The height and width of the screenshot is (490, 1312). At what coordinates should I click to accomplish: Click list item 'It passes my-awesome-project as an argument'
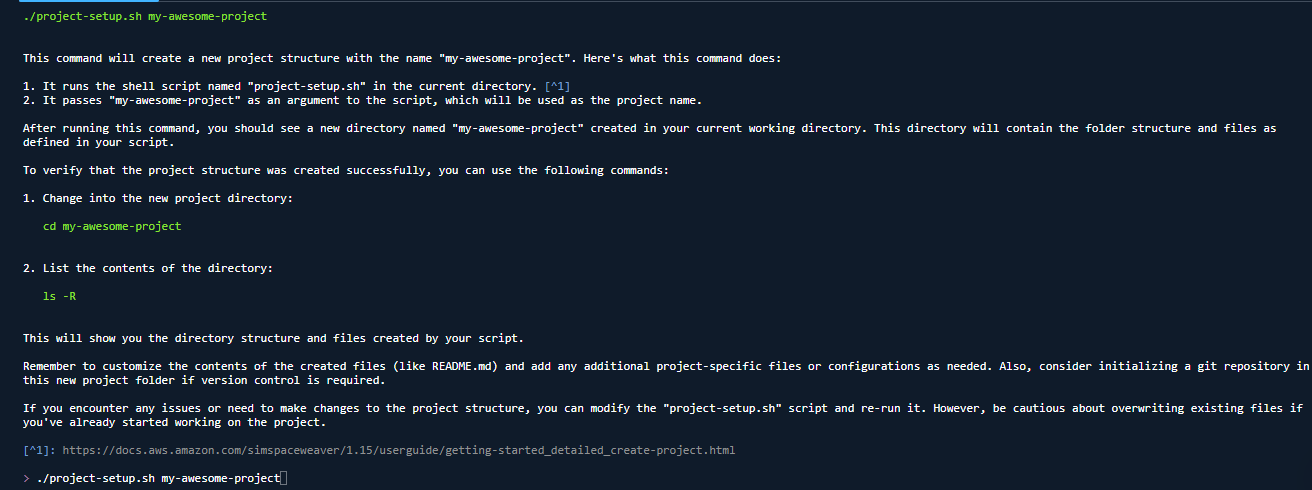363,100
